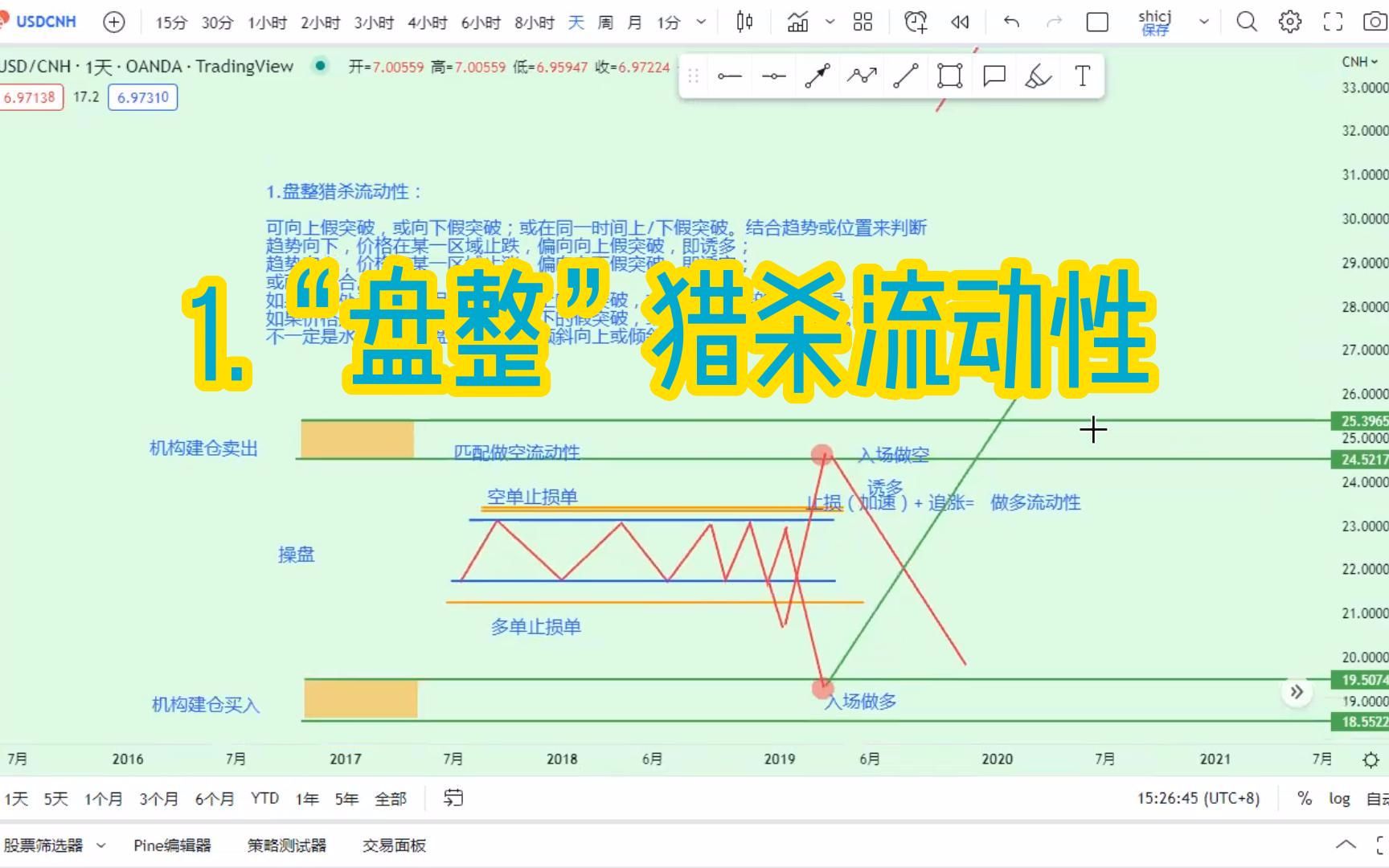Image resolution: width=1389 pixels, height=868 pixels.
Task: Click the shicj 保存 save button
Action: [x=1155, y=23]
